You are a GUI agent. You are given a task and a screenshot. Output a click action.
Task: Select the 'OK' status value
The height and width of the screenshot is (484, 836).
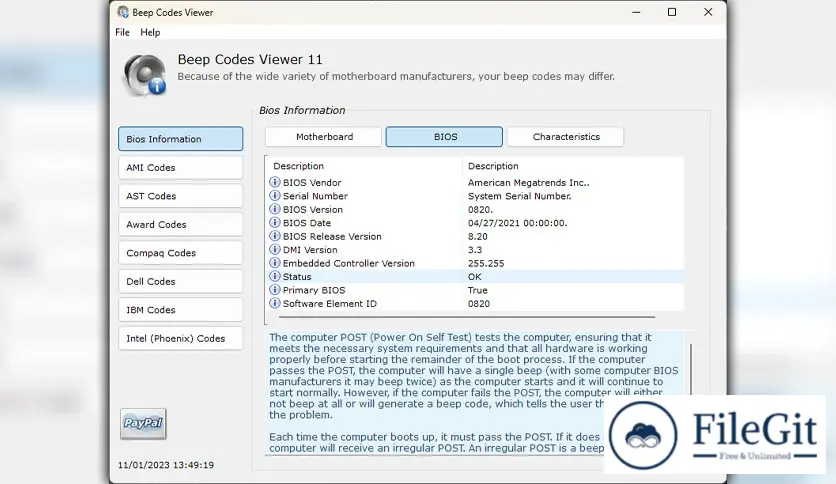pos(475,276)
